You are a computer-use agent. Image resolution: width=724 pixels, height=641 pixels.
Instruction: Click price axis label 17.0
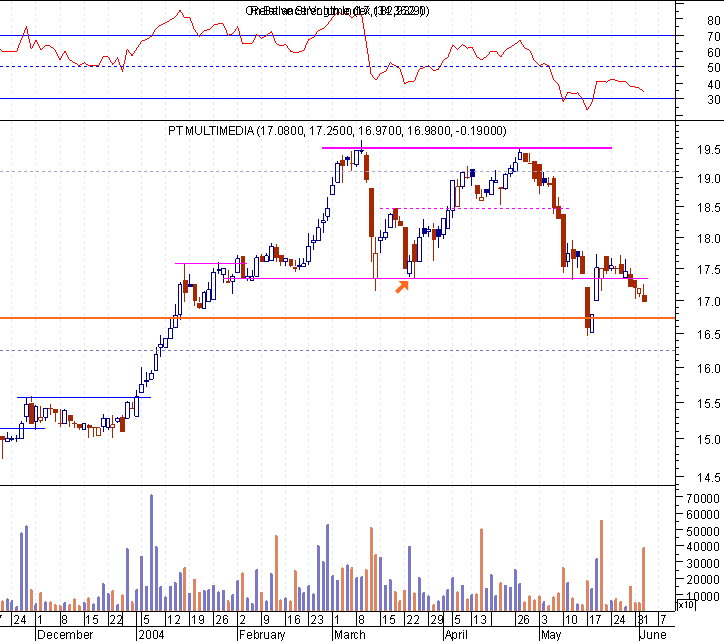point(709,302)
